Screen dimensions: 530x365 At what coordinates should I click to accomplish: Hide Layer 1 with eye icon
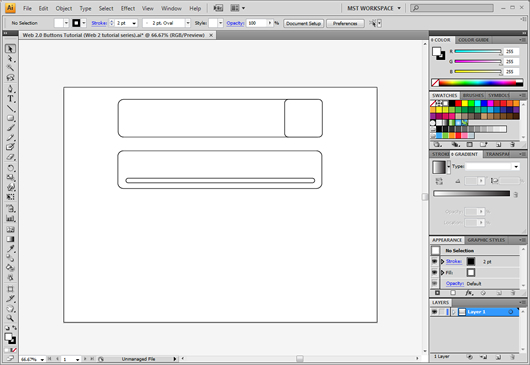(x=435, y=312)
